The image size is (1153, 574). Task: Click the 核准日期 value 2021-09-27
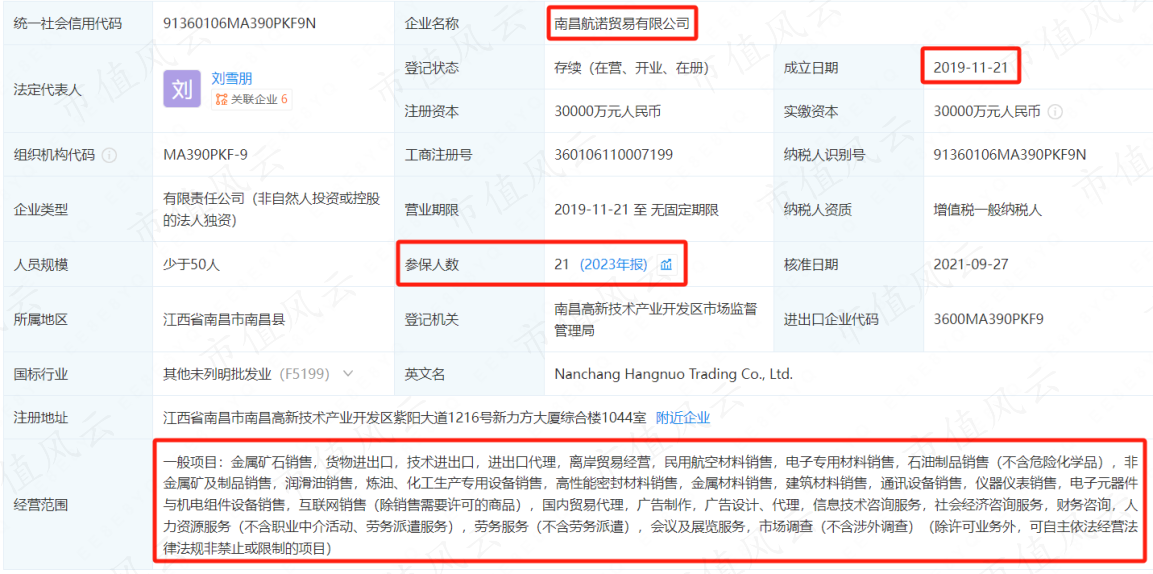[970, 265]
